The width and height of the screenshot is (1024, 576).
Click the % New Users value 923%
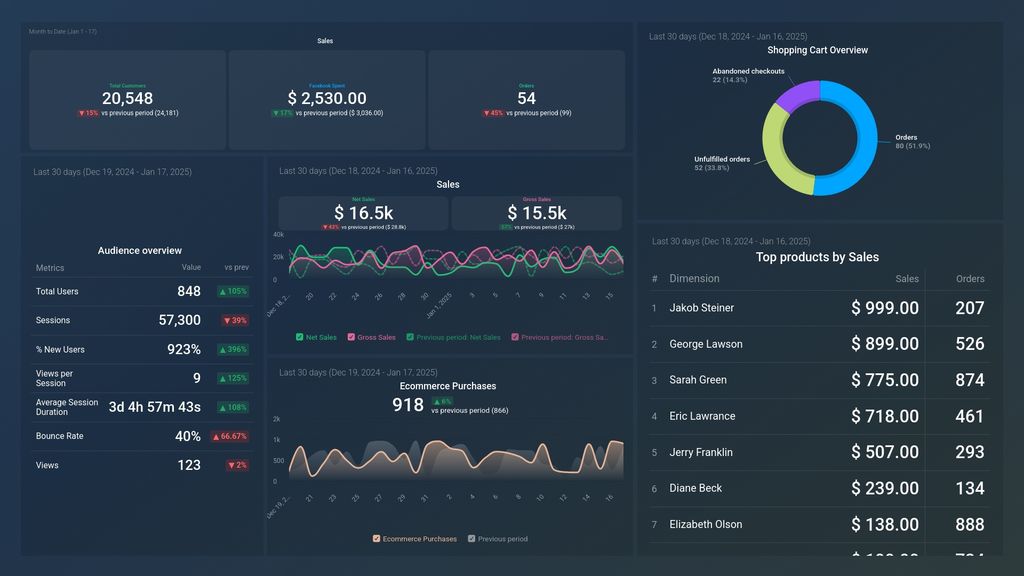coord(184,349)
